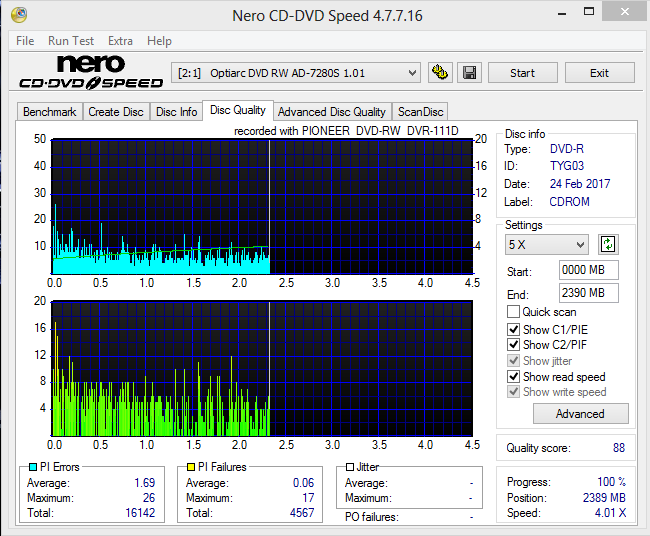
Task: Switch to the Benchmark tab
Action: (x=50, y=112)
